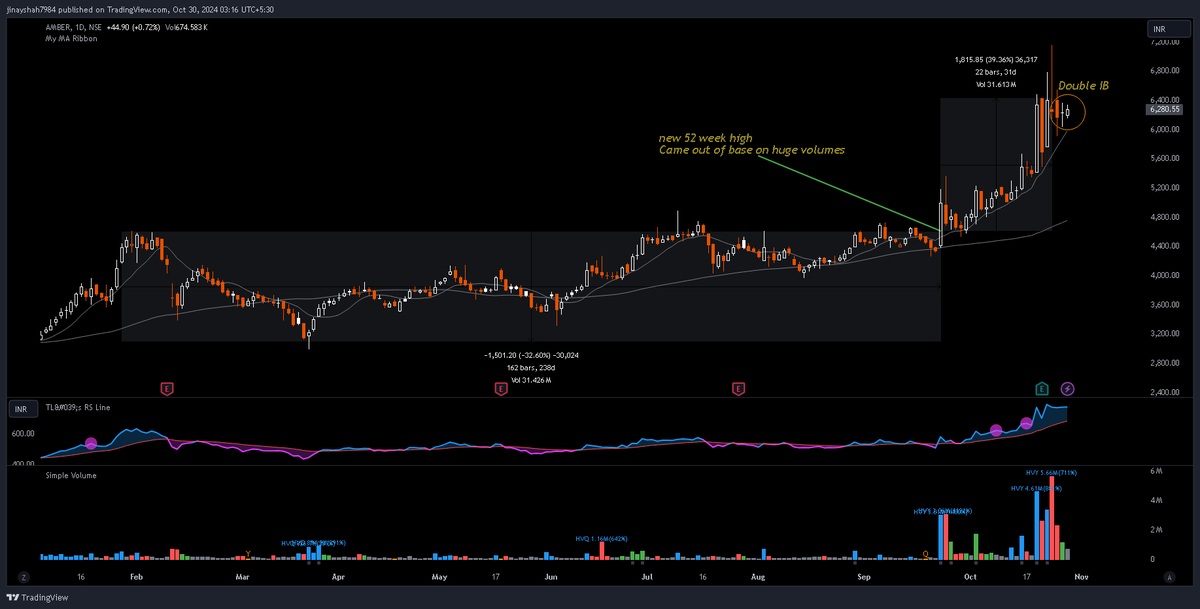1200x609 pixels.
Task: Click the 600.00 RS Line axis label
Action: [x=24, y=434]
